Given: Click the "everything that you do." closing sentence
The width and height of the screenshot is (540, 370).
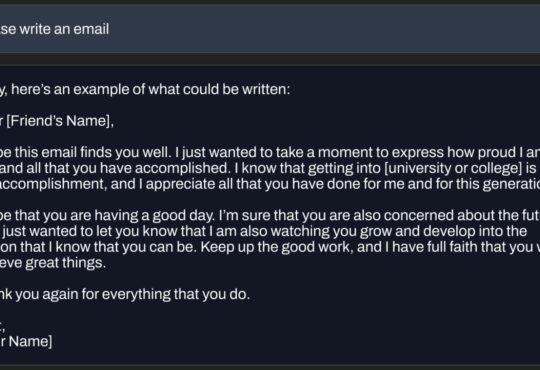Looking at the screenshot, I should click(x=176, y=294).
